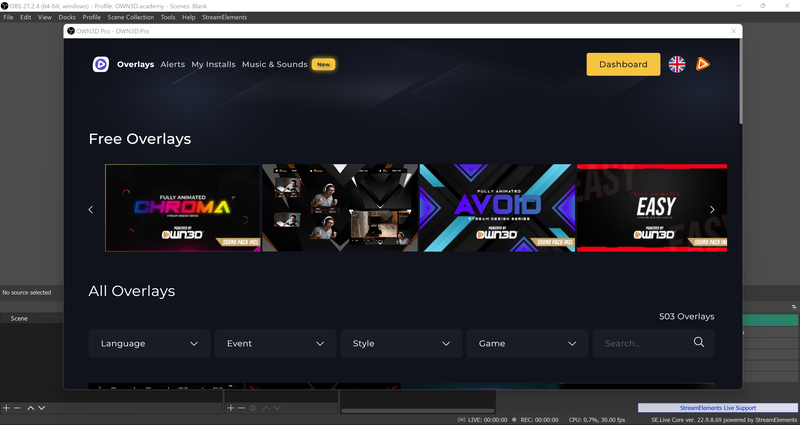This screenshot has width=800, height=425.
Task: Open the UK flag language selector
Action: pos(677,64)
